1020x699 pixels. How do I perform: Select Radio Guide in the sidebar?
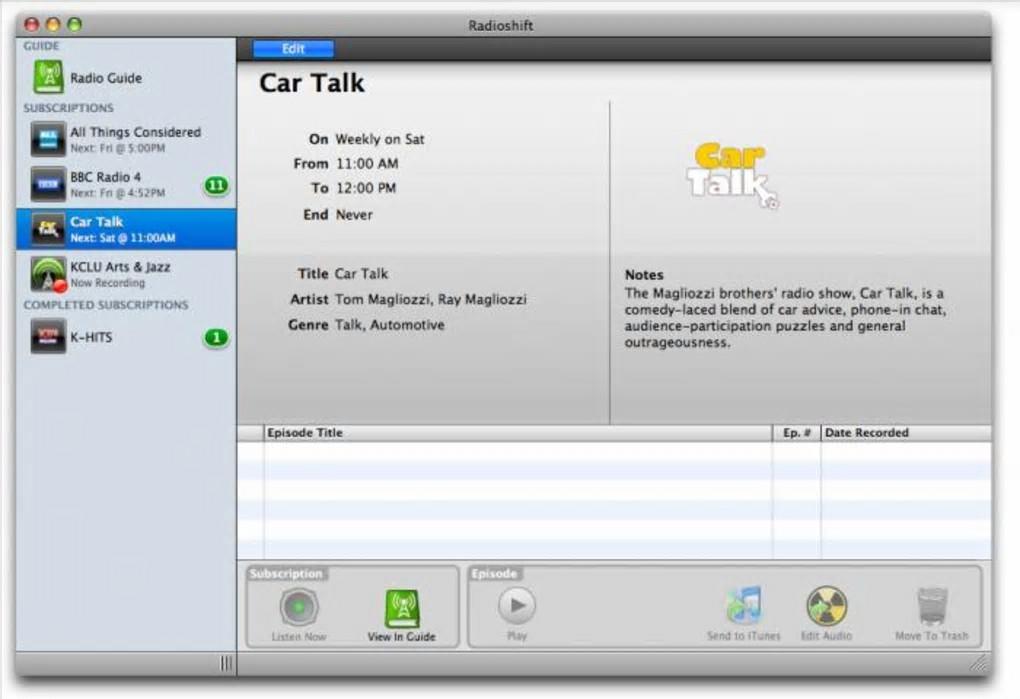(x=127, y=77)
